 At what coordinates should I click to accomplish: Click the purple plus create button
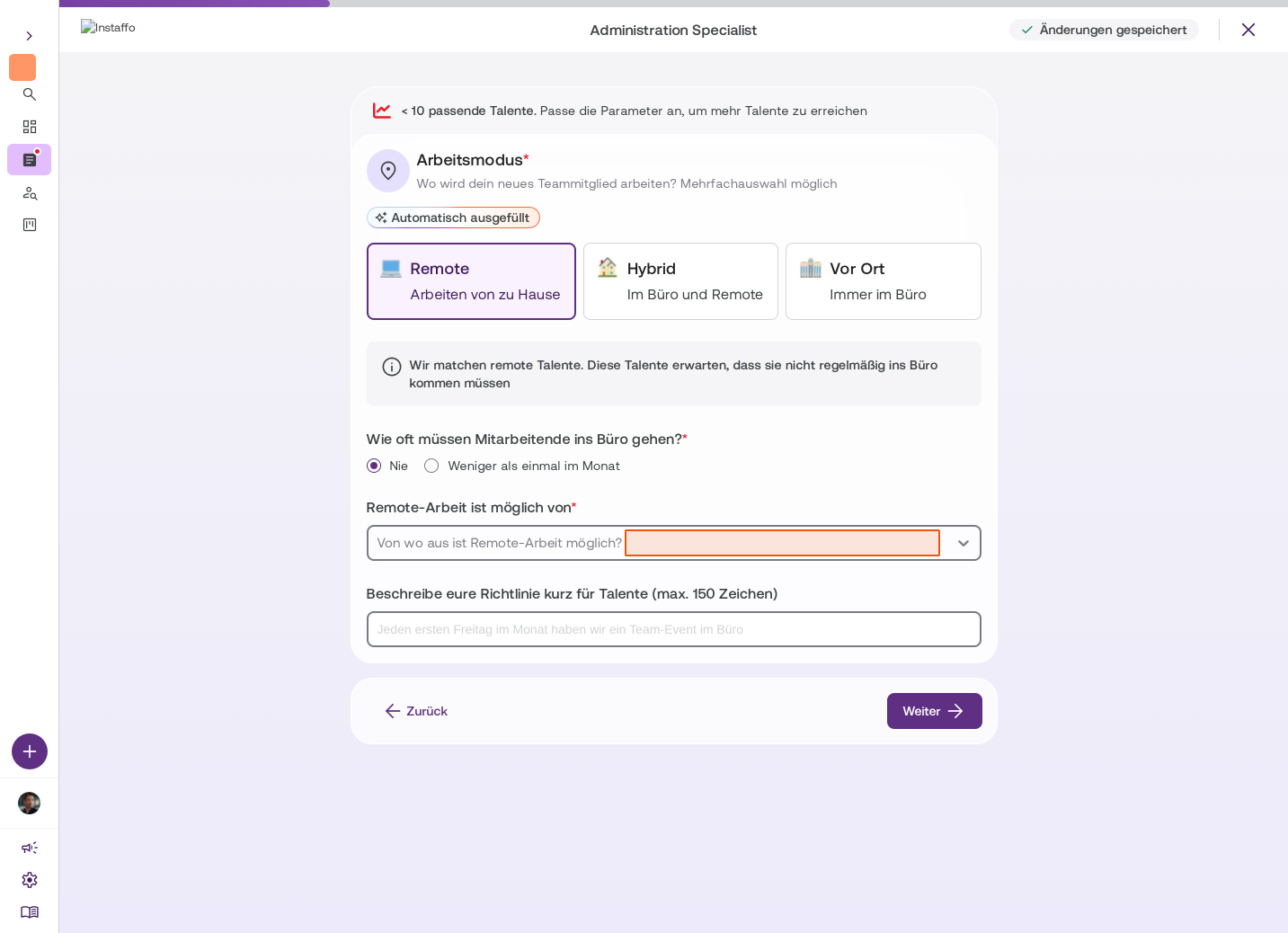[30, 751]
